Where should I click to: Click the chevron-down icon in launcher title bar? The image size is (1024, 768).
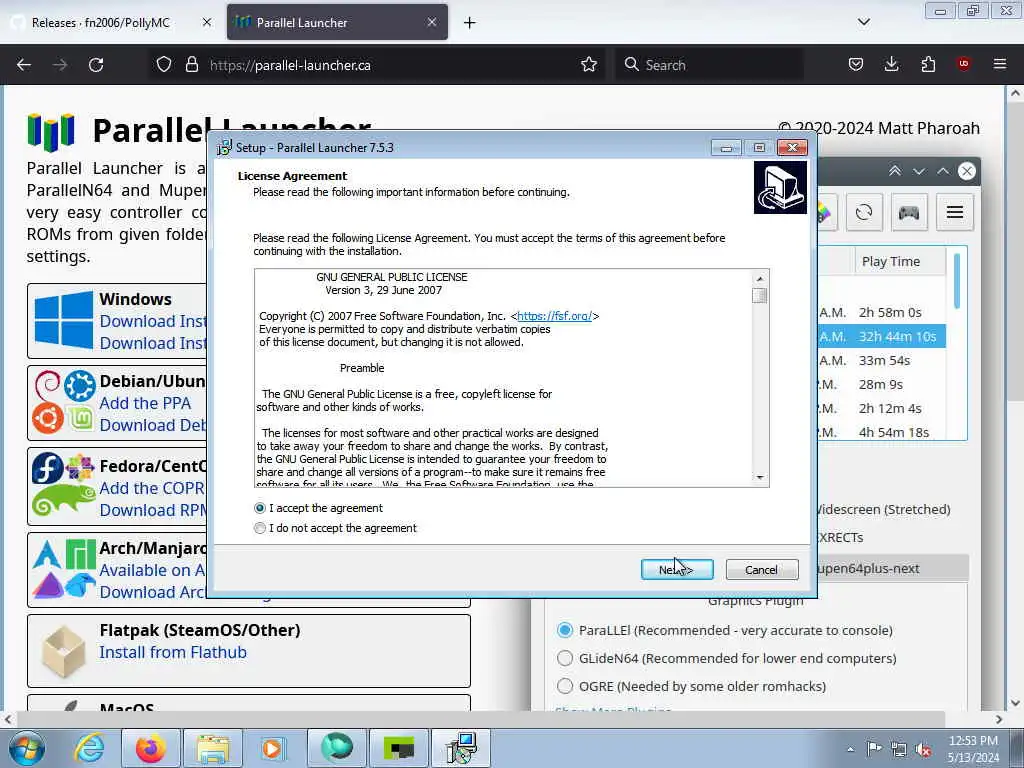point(919,171)
